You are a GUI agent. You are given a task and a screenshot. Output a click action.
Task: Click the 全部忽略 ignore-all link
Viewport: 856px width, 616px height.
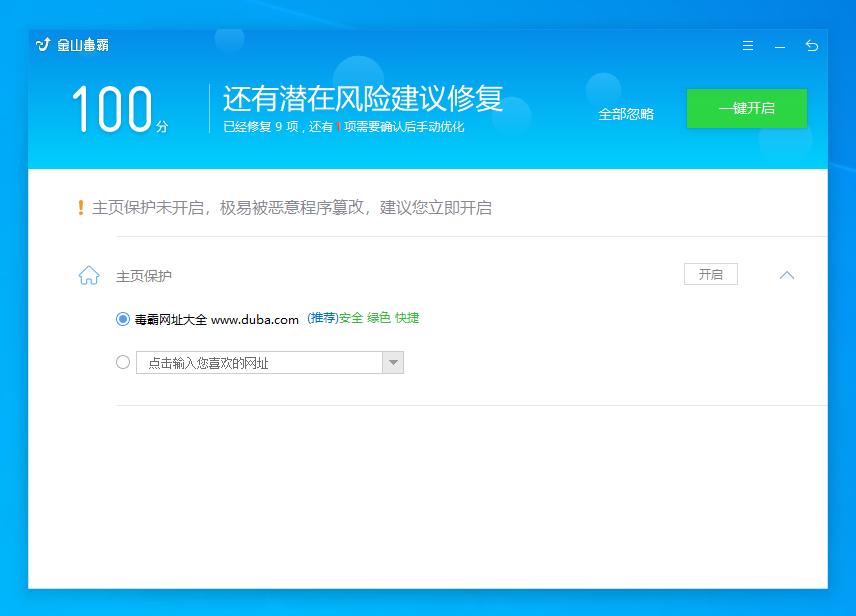(x=625, y=113)
